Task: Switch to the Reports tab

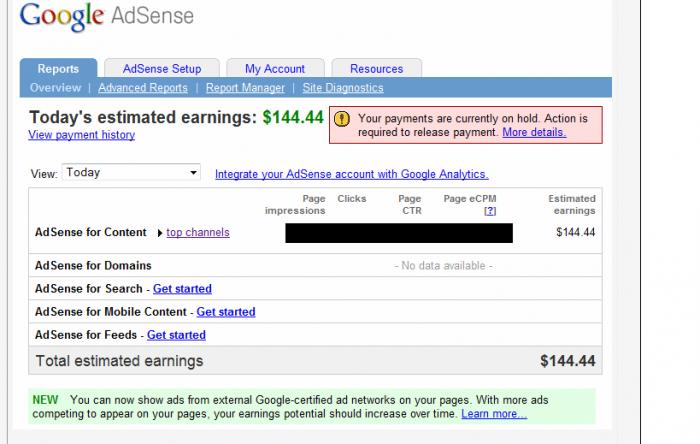Action: tap(58, 69)
